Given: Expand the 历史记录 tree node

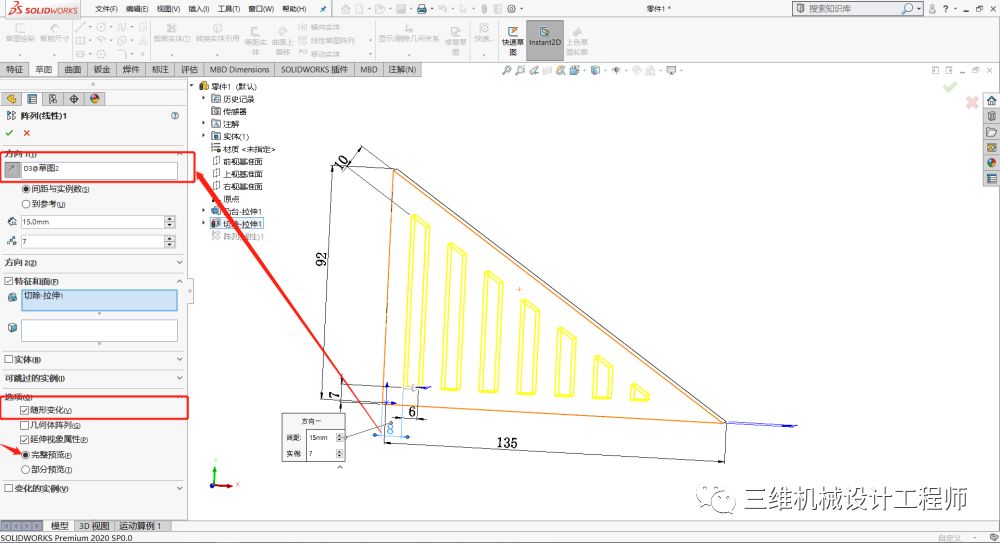Looking at the screenshot, I should (x=204, y=98).
